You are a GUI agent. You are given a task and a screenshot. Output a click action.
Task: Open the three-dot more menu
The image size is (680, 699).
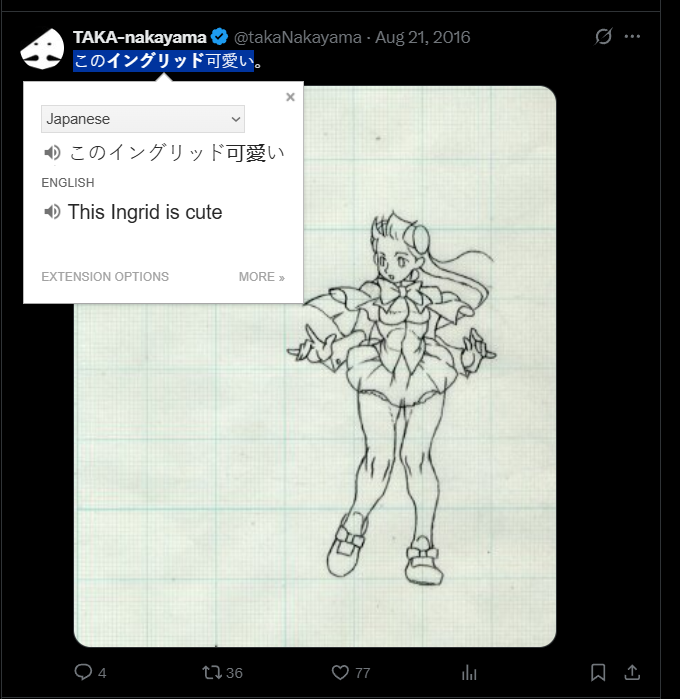tap(632, 37)
